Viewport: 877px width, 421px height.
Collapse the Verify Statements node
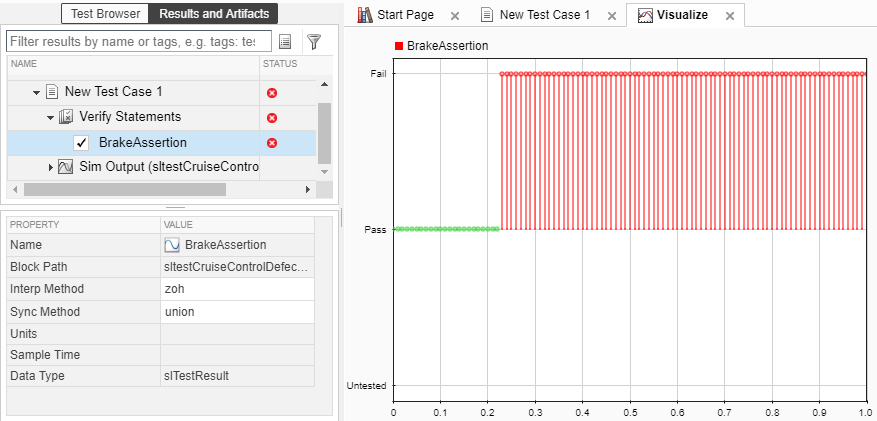50,117
